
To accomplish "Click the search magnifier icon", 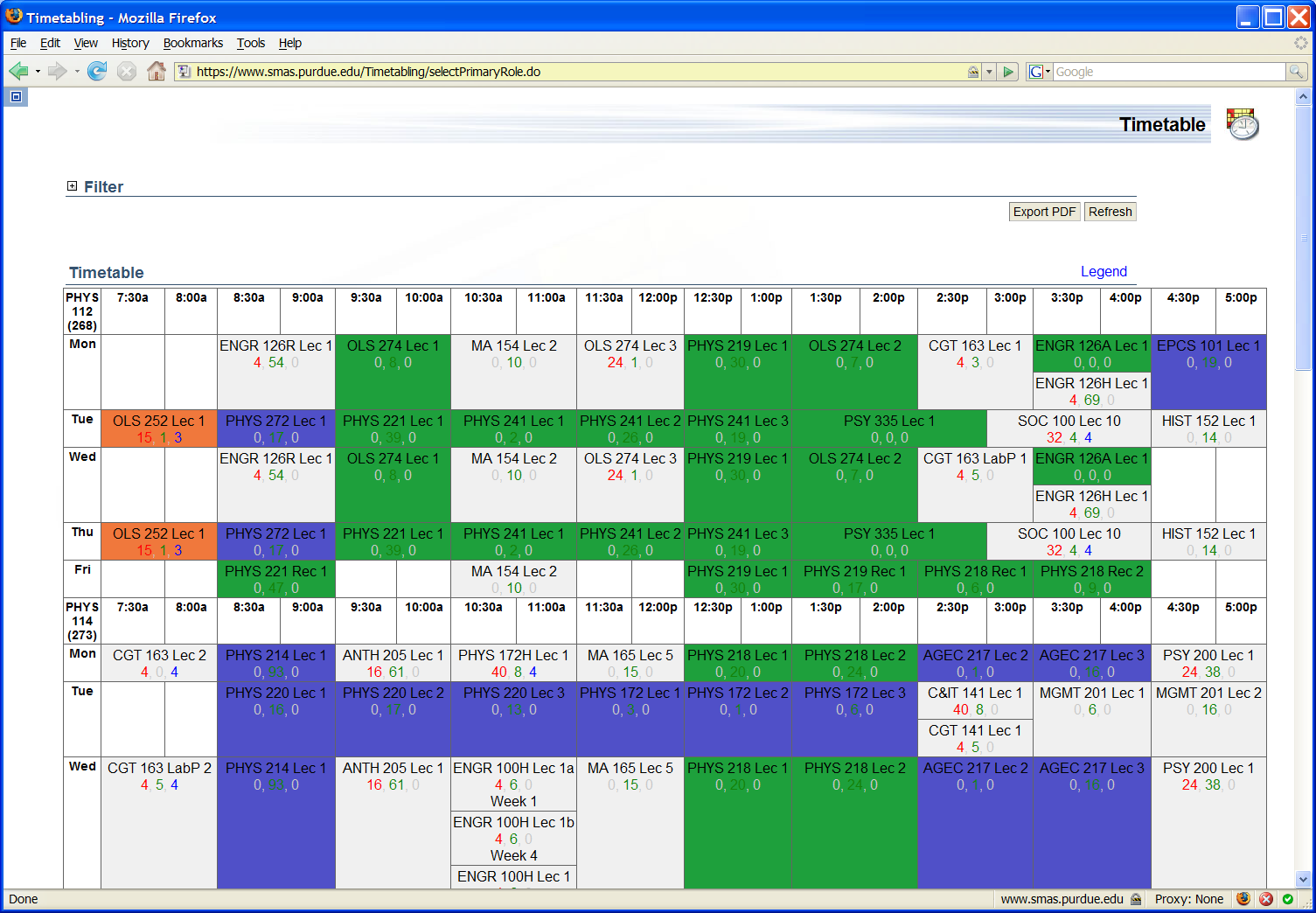I will [1297, 72].
